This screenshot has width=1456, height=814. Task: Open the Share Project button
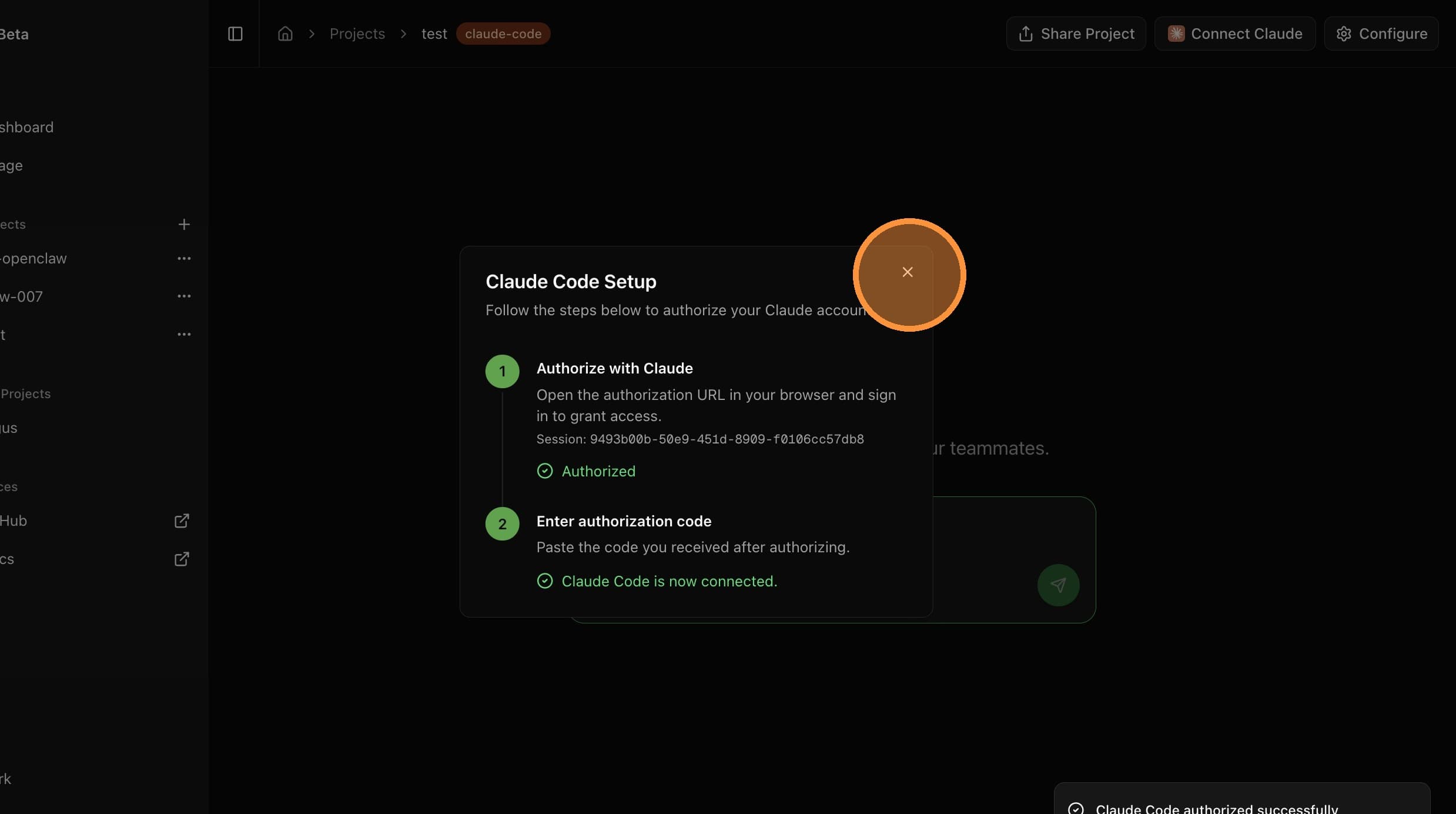1076,34
